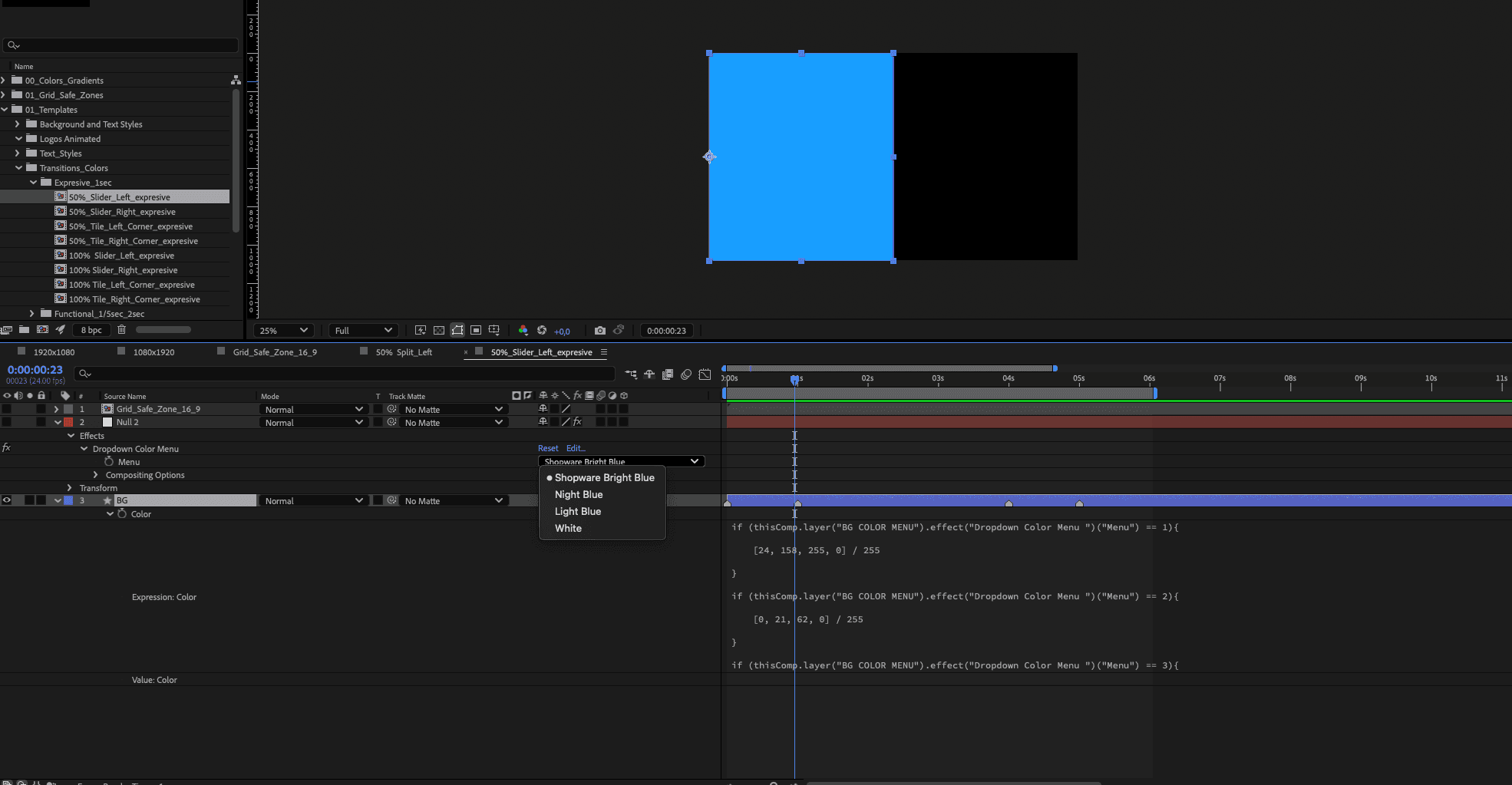The width and height of the screenshot is (1512, 785).
Task: Click the timeline search field
Action: (x=345, y=374)
